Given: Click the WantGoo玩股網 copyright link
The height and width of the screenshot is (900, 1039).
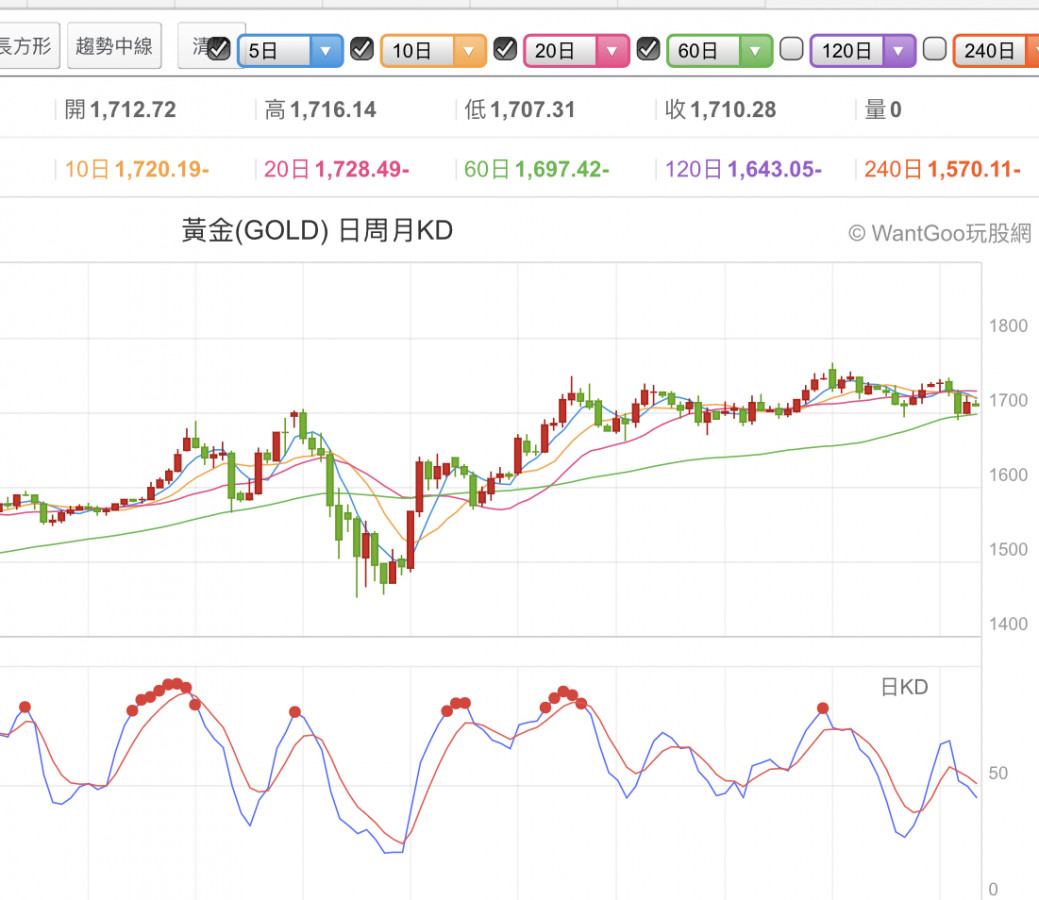Looking at the screenshot, I should (x=939, y=233).
